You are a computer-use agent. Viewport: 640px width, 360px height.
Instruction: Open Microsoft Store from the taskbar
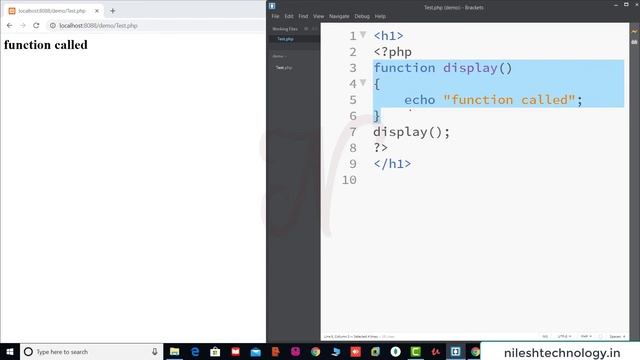tap(215, 352)
